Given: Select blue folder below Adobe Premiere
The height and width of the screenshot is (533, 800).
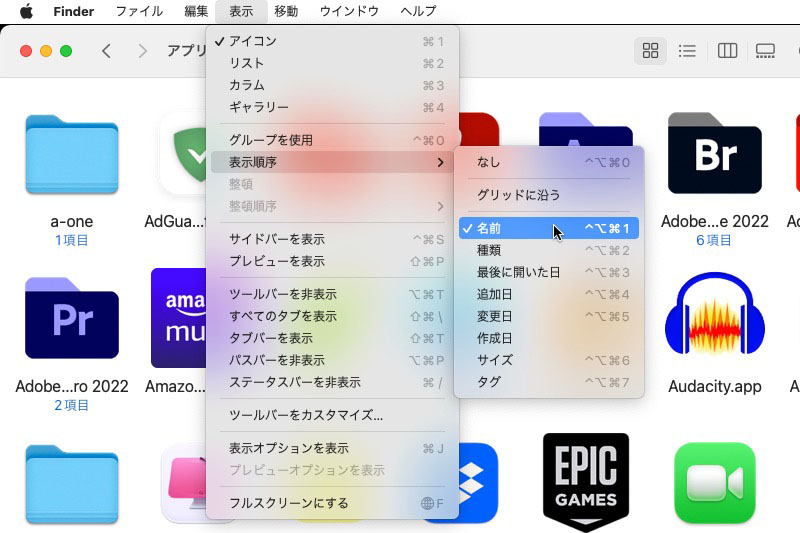Looking at the screenshot, I should point(72,485).
